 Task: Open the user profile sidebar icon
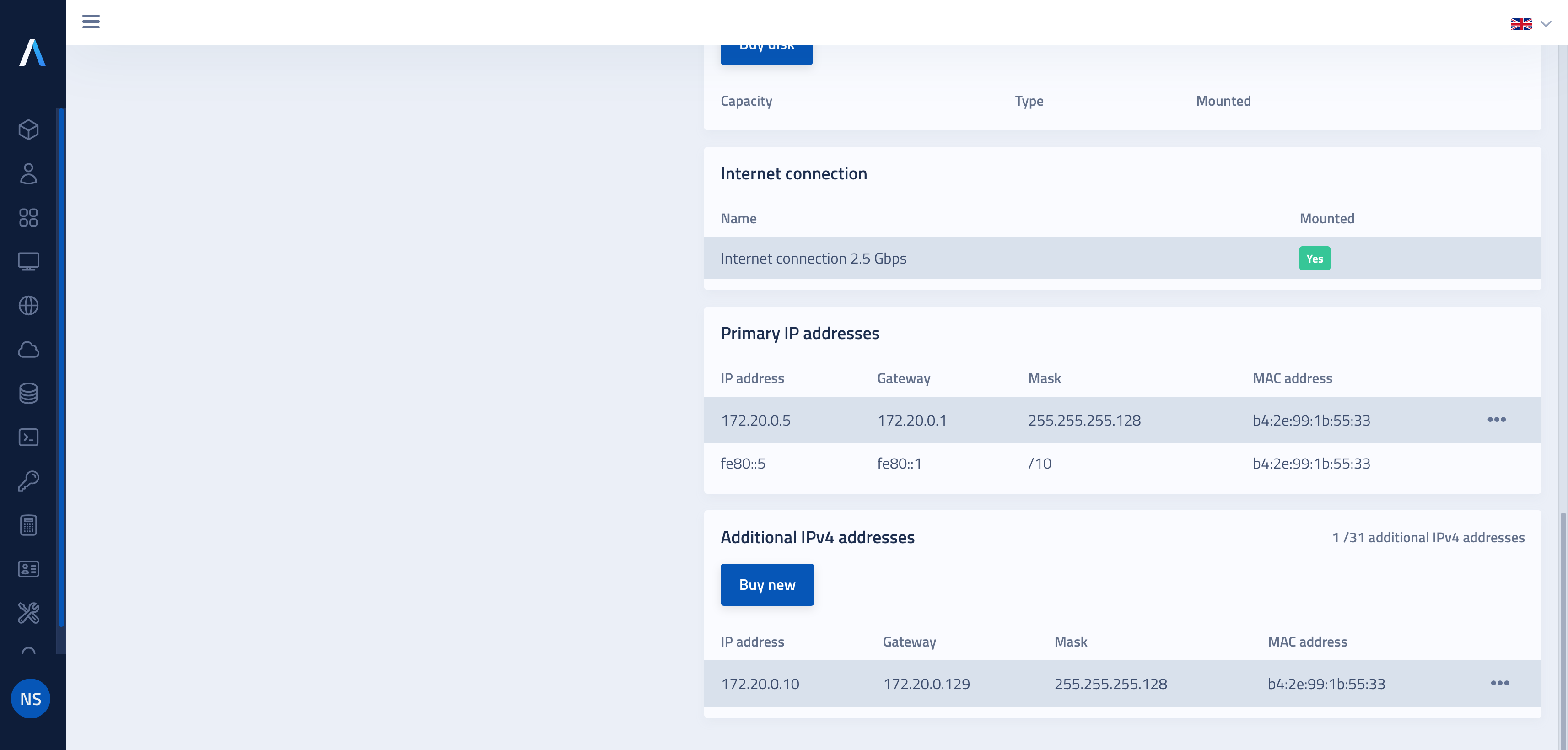[x=29, y=173]
